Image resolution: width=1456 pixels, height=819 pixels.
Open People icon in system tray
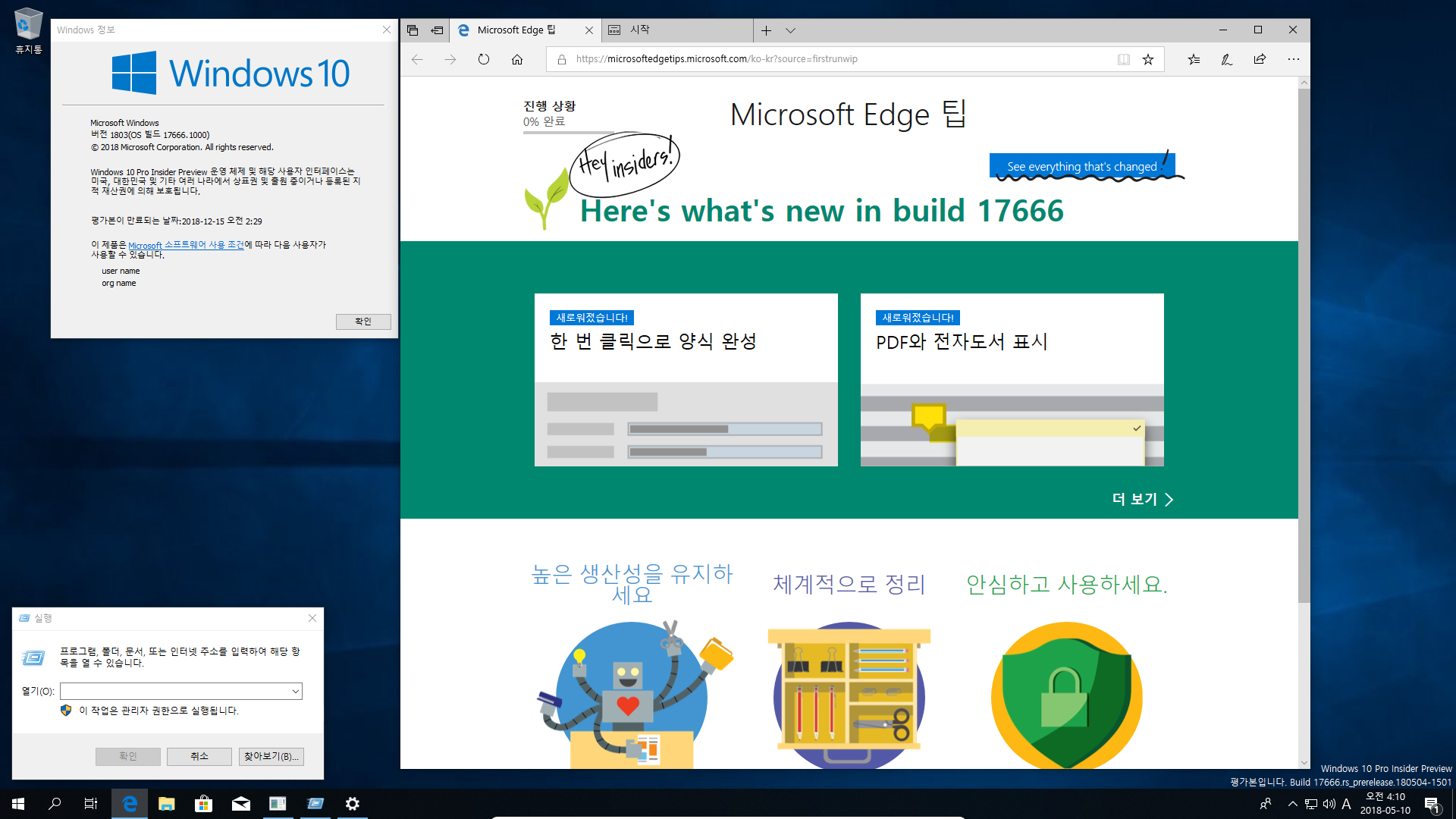1266,804
